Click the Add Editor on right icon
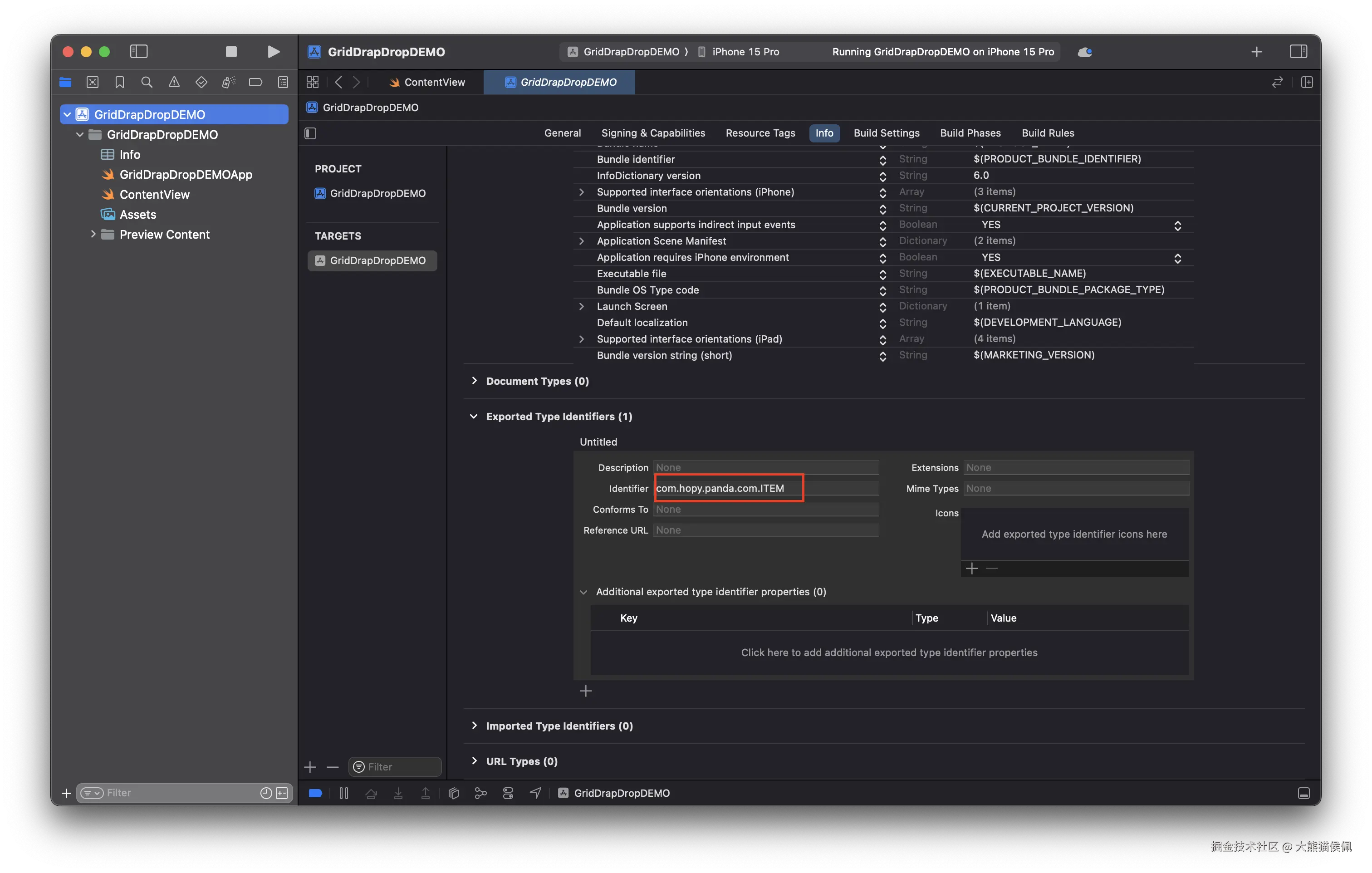The image size is (1372, 873). click(x=1307, y=82)
